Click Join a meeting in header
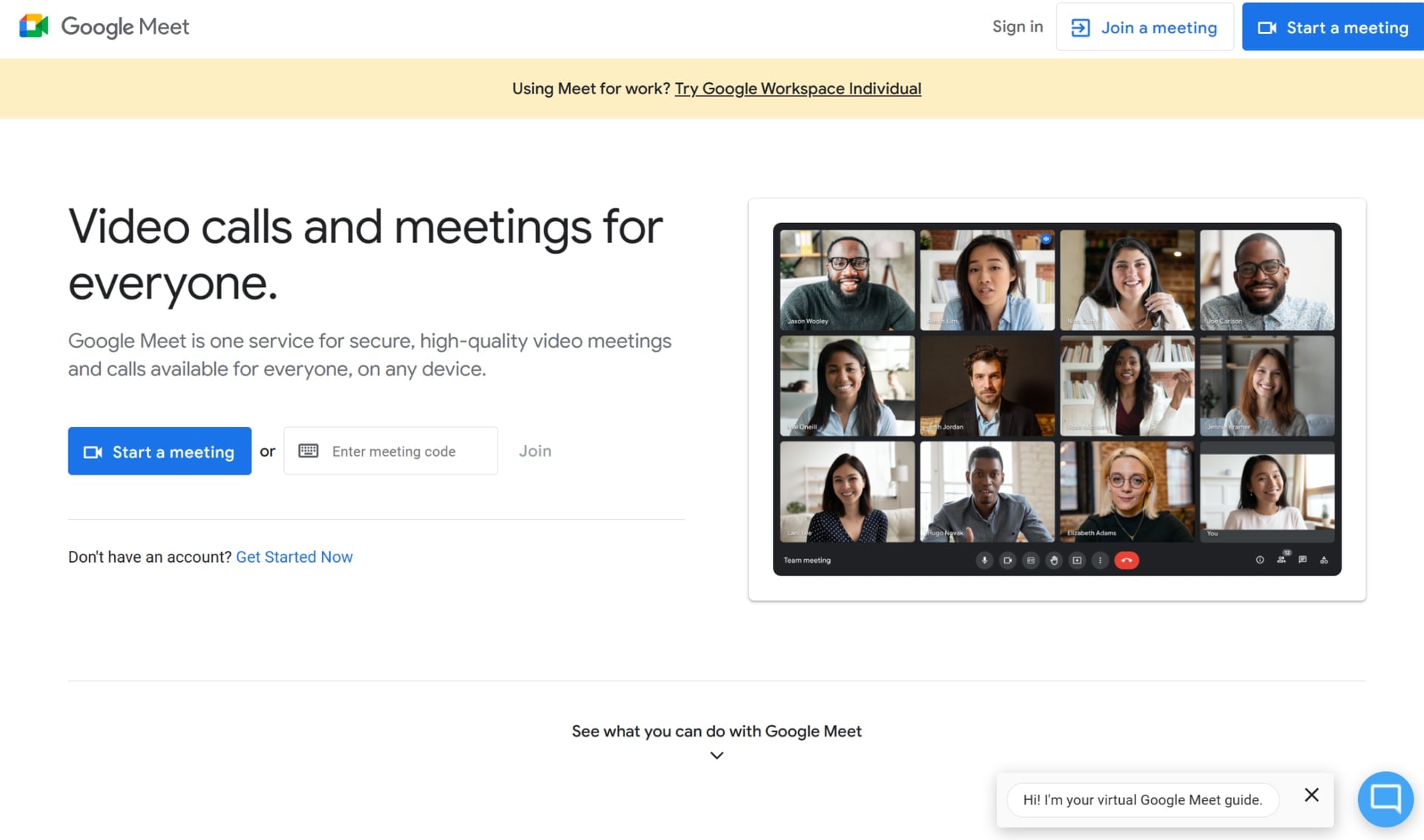This screenshot has width=1424, height=840. tap(1144, 27)
